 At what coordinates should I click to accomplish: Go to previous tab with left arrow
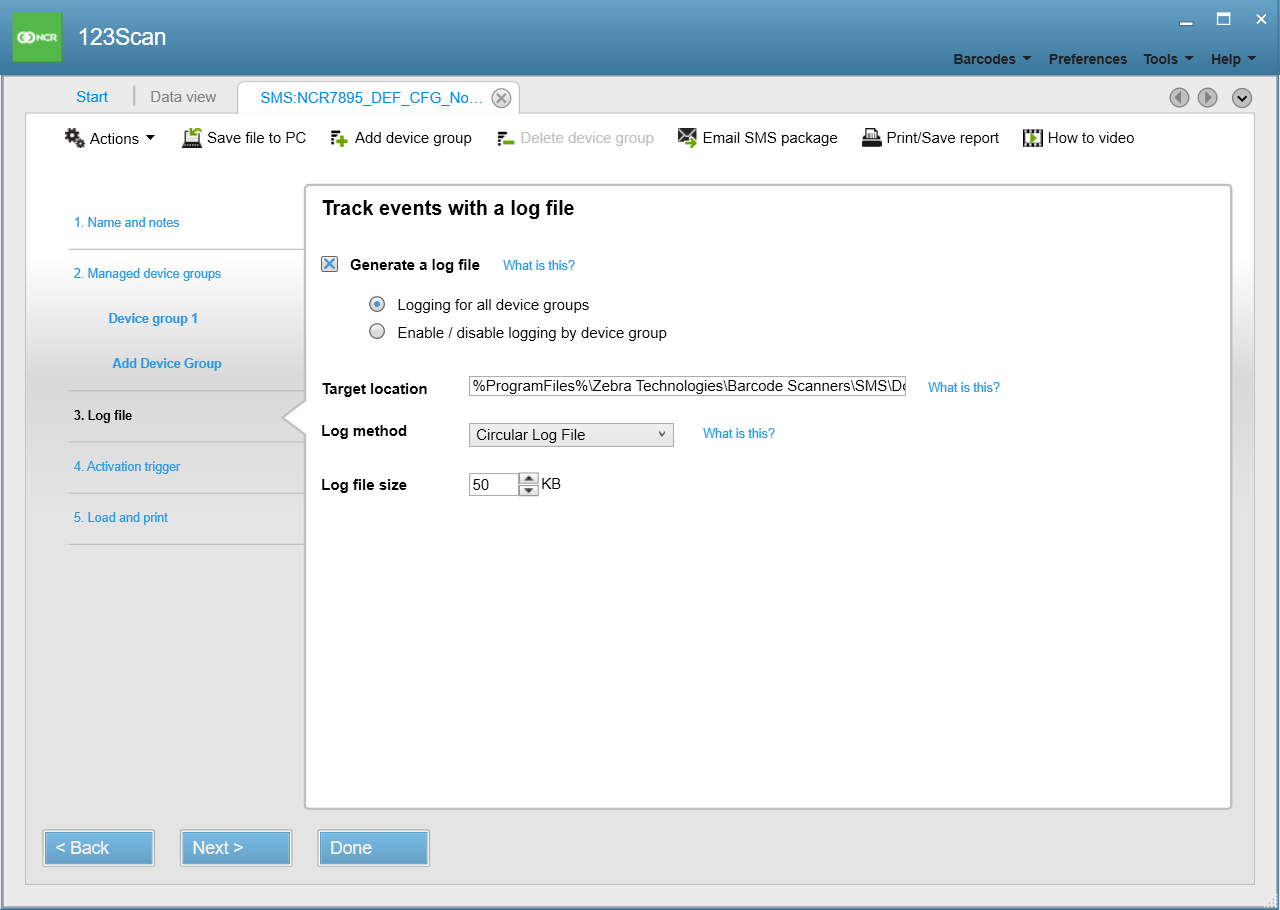pyautogui.click(x=1179, y=97)
